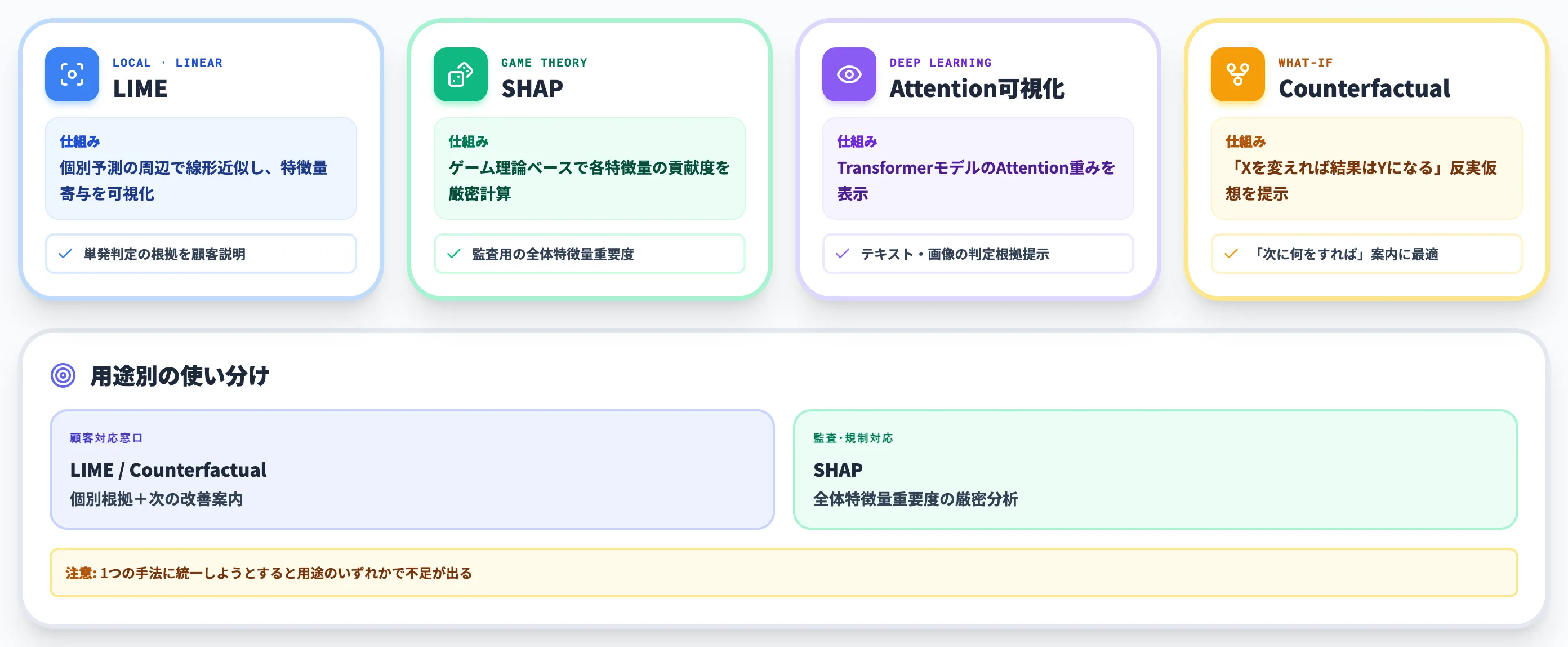Select the LIME card title
The width and height of the screenshot is (1568, 647).
click(x=140, y=89)
